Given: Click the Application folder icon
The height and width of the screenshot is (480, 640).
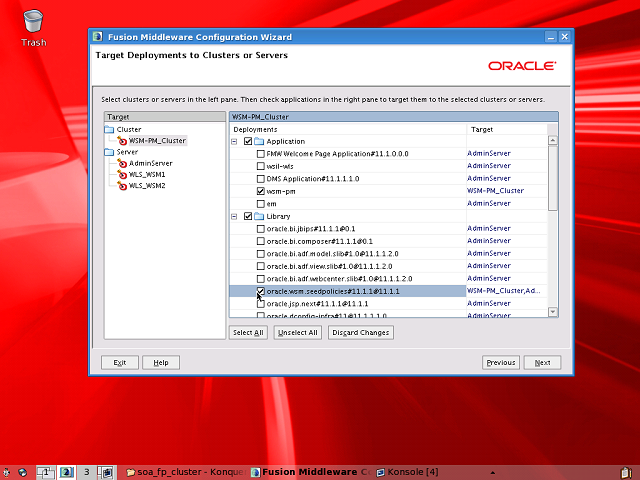Looking at the screenshot, I should 259,141.
